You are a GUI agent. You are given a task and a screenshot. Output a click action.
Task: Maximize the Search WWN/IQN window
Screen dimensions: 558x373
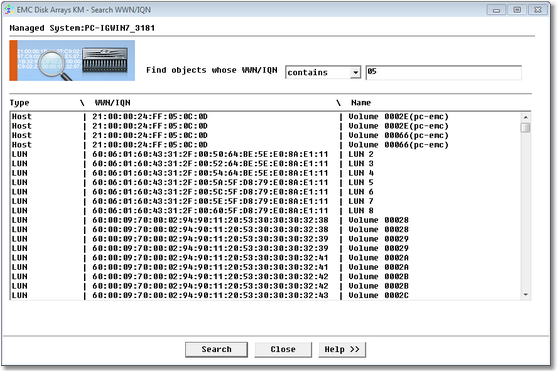point(517,10)
